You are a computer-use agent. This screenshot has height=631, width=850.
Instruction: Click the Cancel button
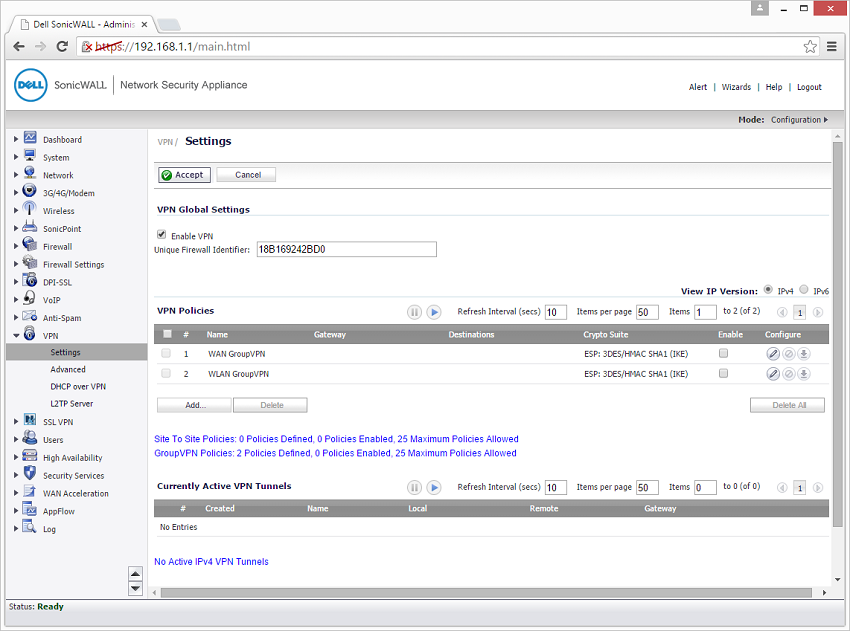247,175
